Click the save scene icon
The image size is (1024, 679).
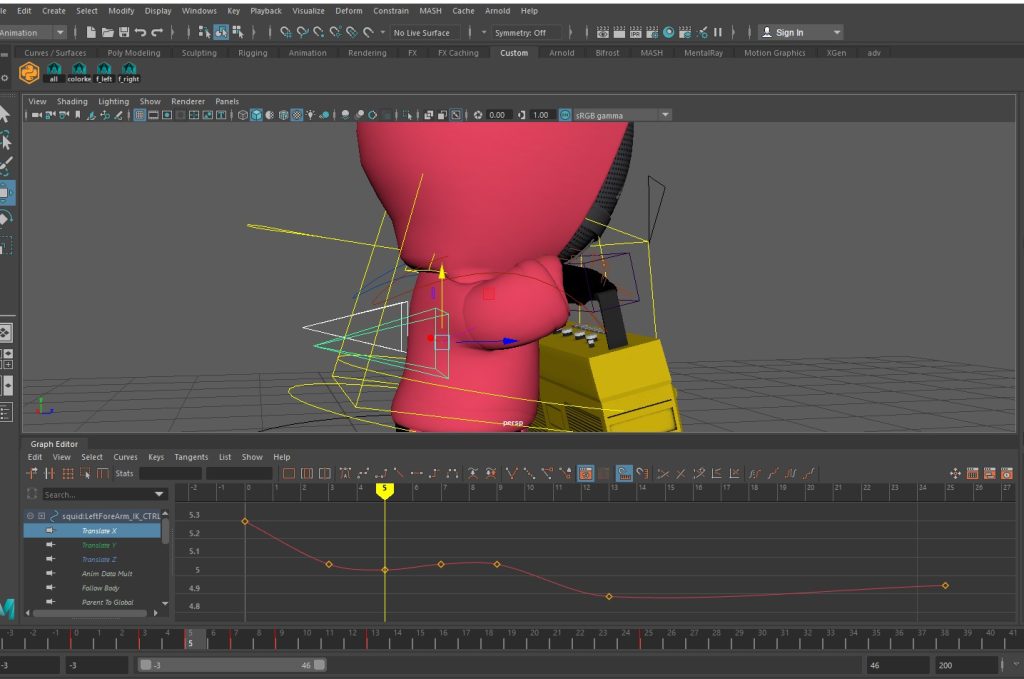(x=123, y=33)
